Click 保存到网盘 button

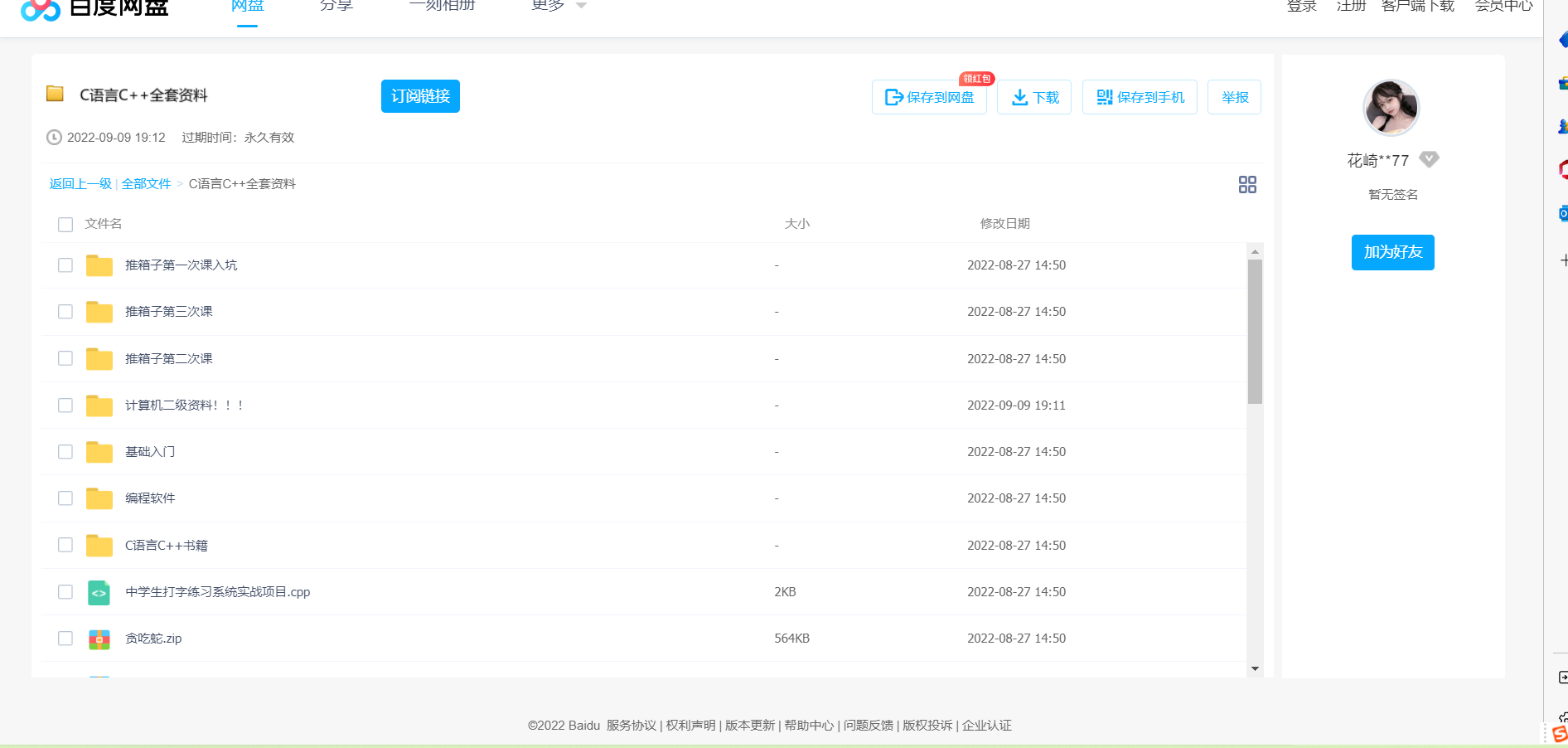click(x=929, y=97)
